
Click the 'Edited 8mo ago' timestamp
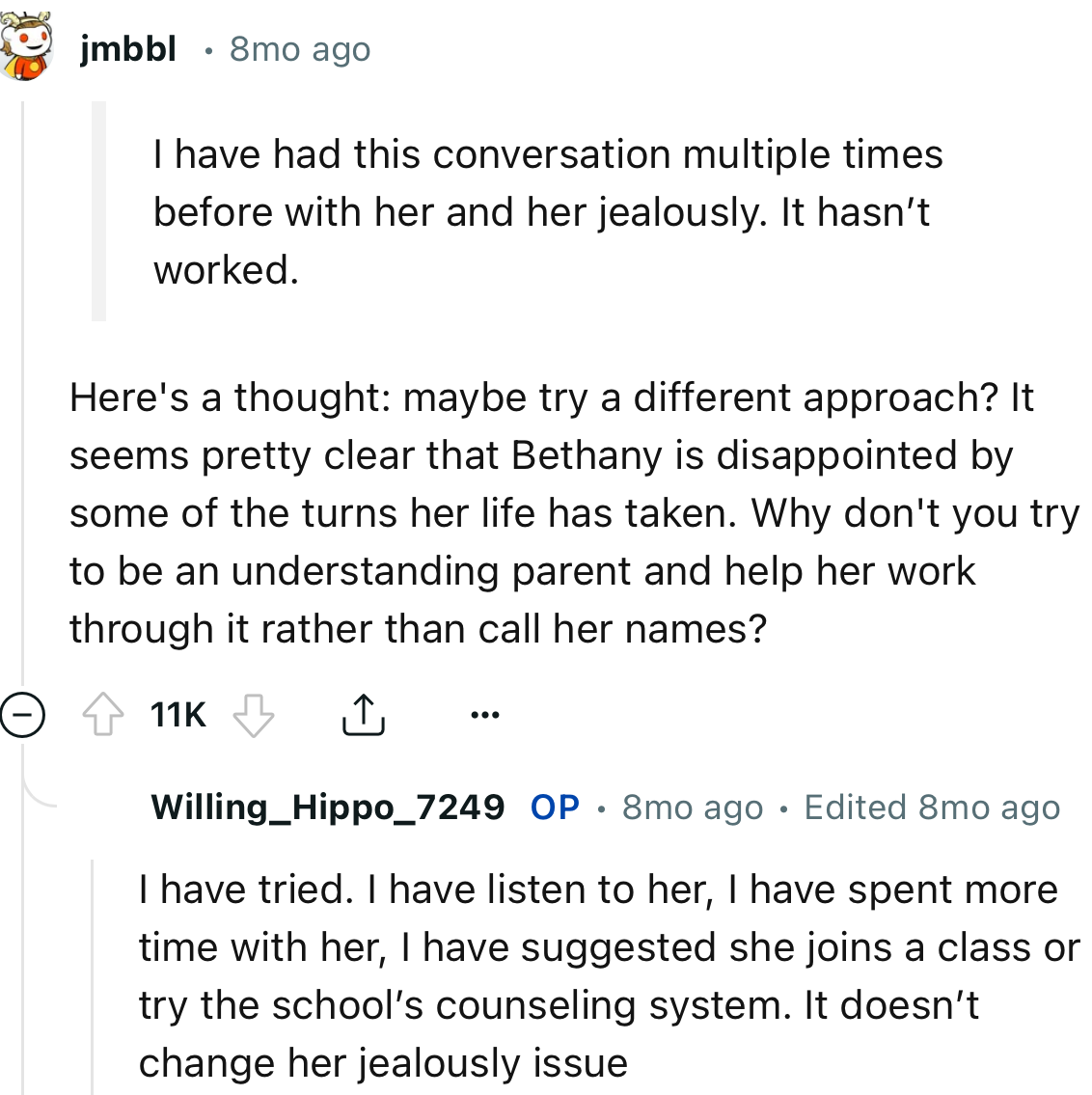click(930, 808)
